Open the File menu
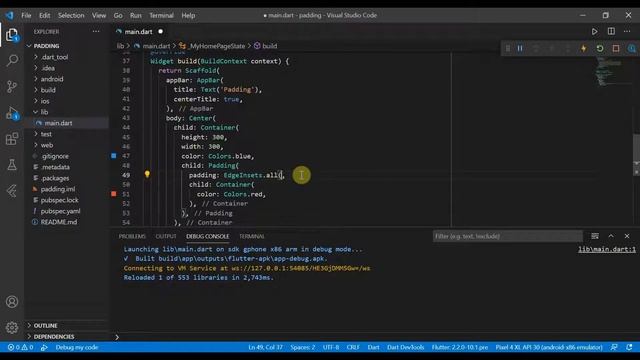This screenshot has height=360, width=640. [x=26, y=16]
